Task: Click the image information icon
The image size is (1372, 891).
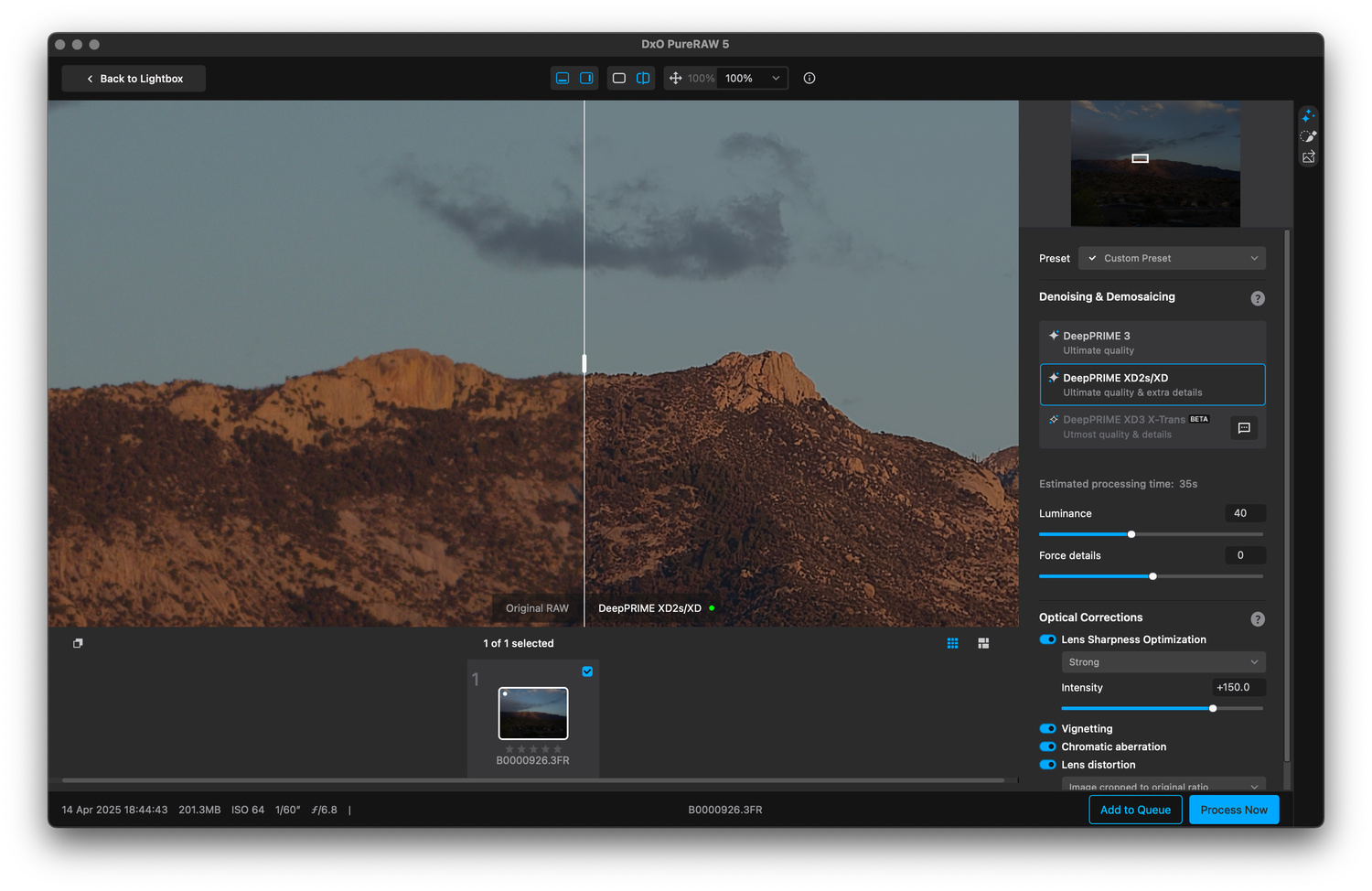Action: point(809,79)
